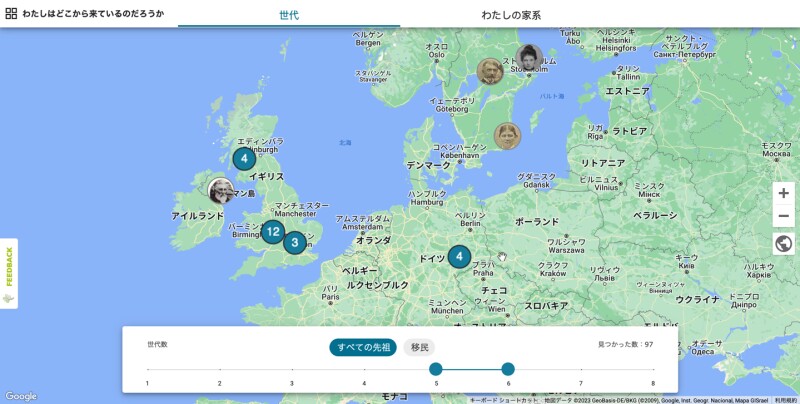Click the page title わたしはどこから来ているのだろうか
The image size is (800, 404).
tap(93, 14)
